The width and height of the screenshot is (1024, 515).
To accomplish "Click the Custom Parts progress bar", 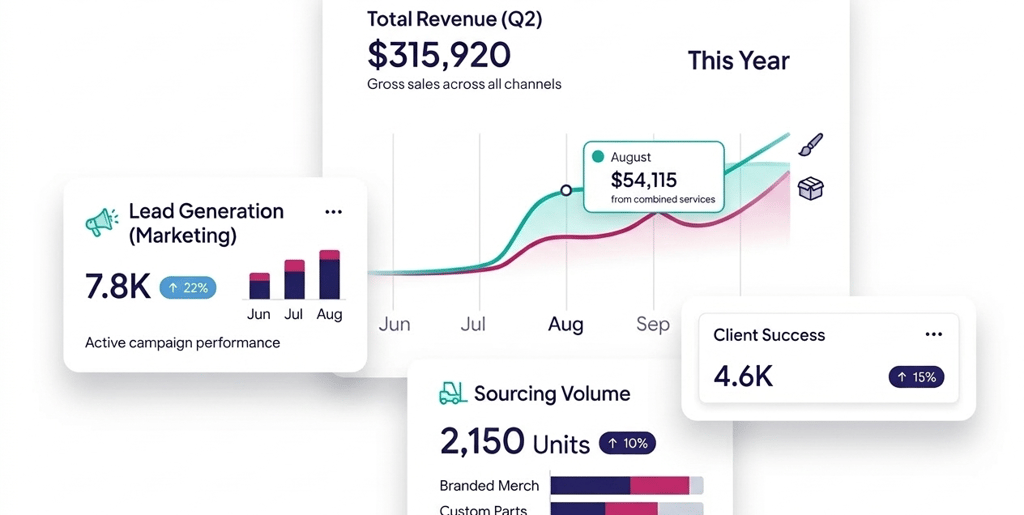I will coord(627,508).
